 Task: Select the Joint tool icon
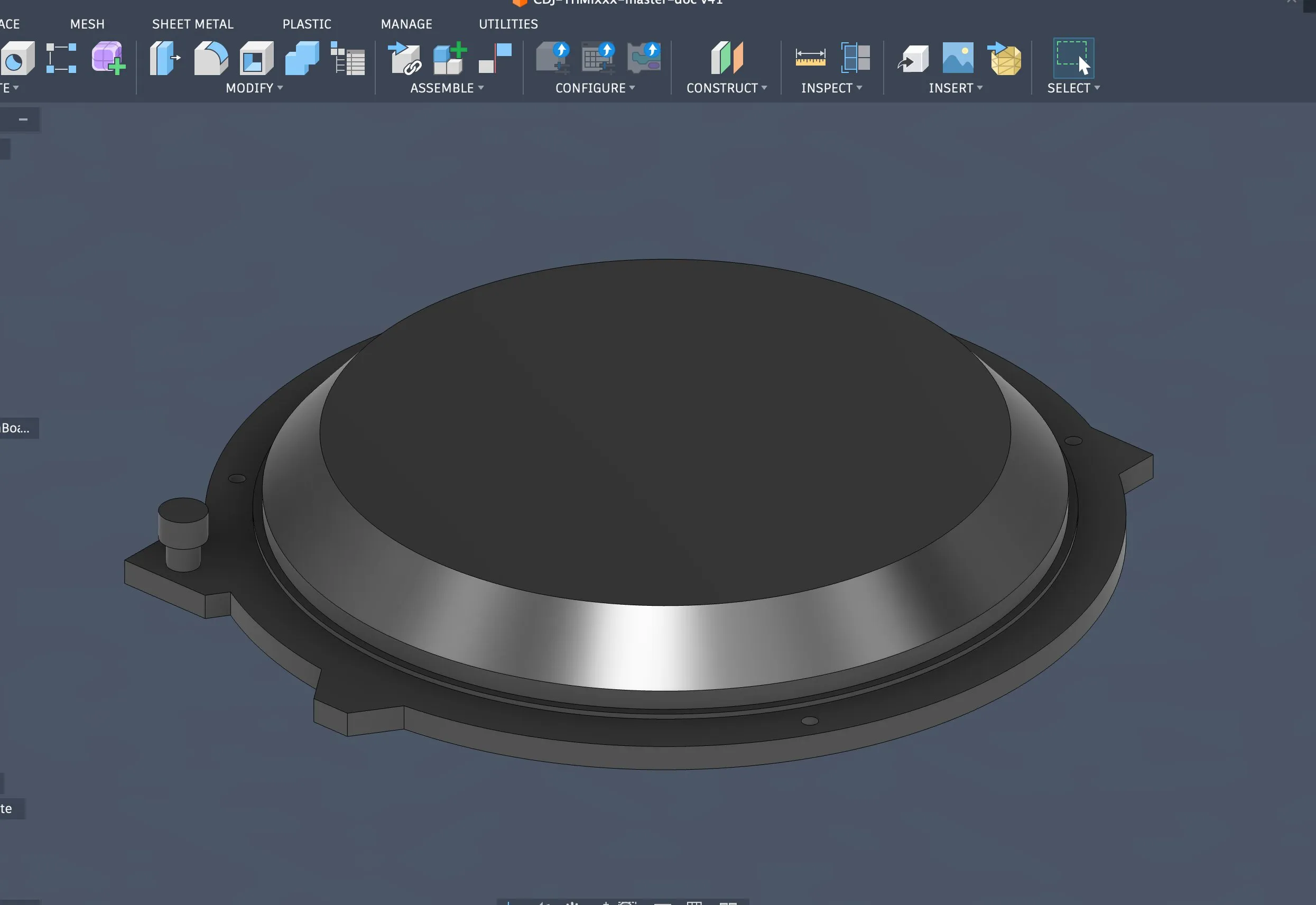pos(495,58)
